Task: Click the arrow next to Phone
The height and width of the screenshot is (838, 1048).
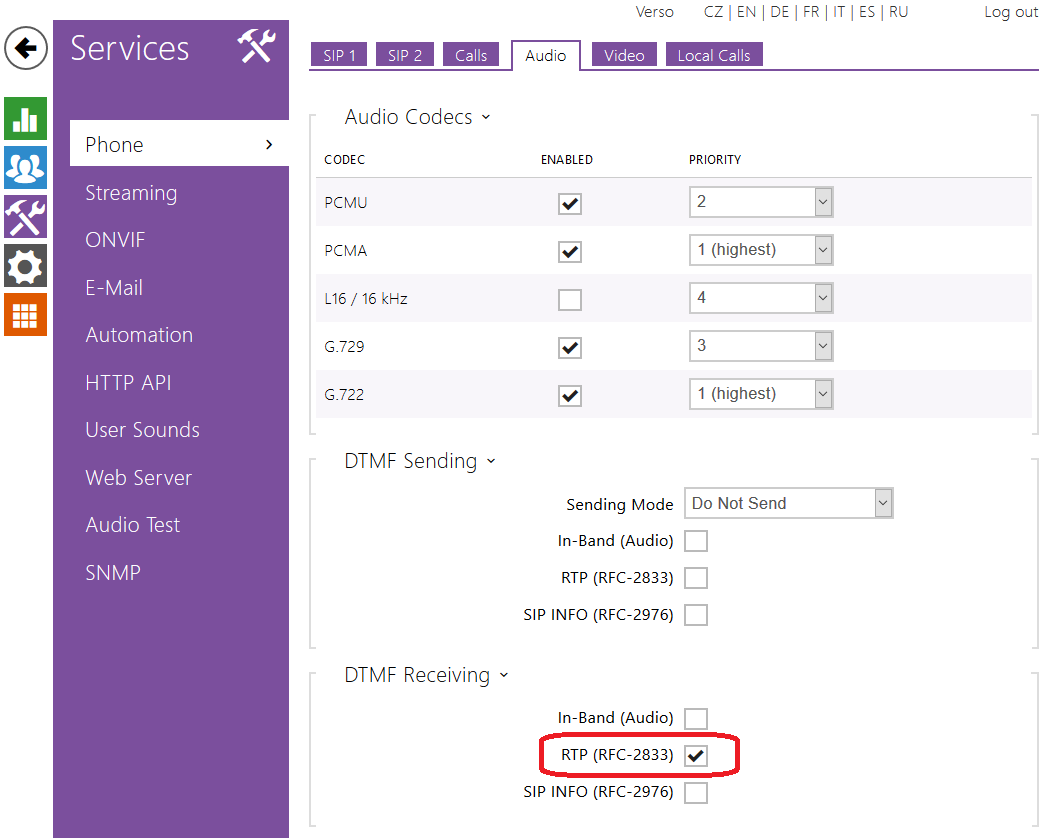Action: [268, 145]
